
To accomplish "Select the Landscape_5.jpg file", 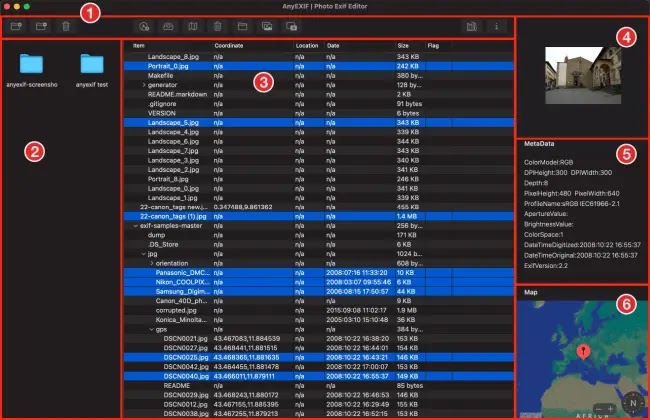I will pyautogui.click(x=318, y=123).
